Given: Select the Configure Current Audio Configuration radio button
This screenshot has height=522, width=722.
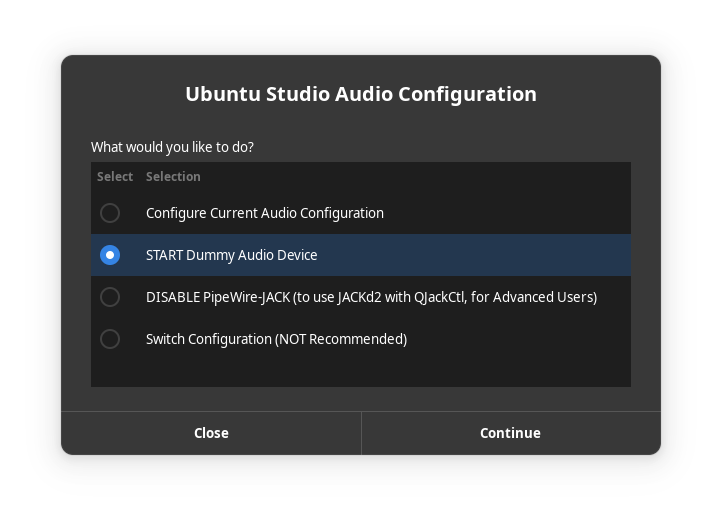Looking at the screenshot, I should point(110,213).
